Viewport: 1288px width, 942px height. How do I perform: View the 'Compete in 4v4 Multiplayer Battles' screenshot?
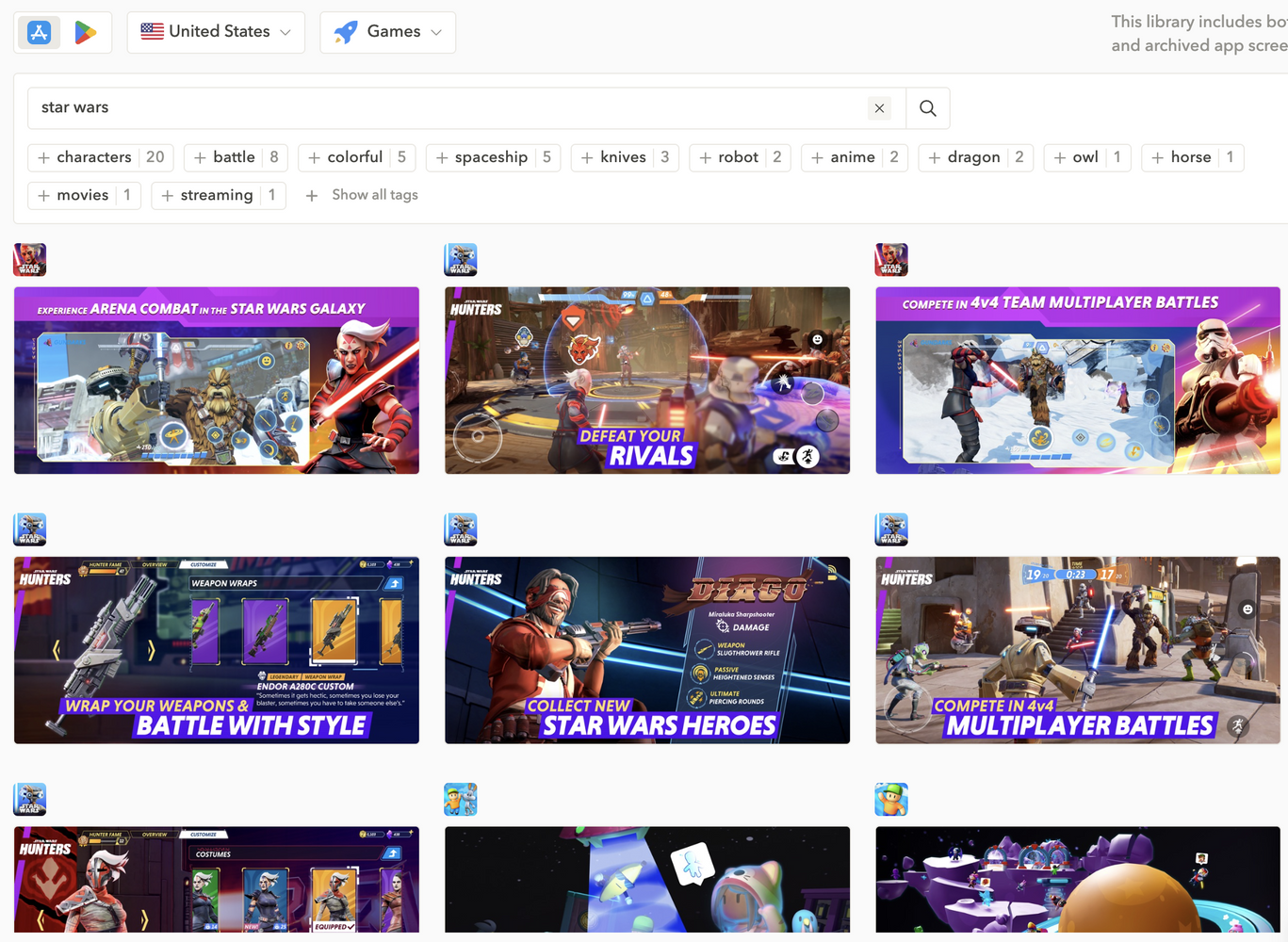(x=1078, y=650)
